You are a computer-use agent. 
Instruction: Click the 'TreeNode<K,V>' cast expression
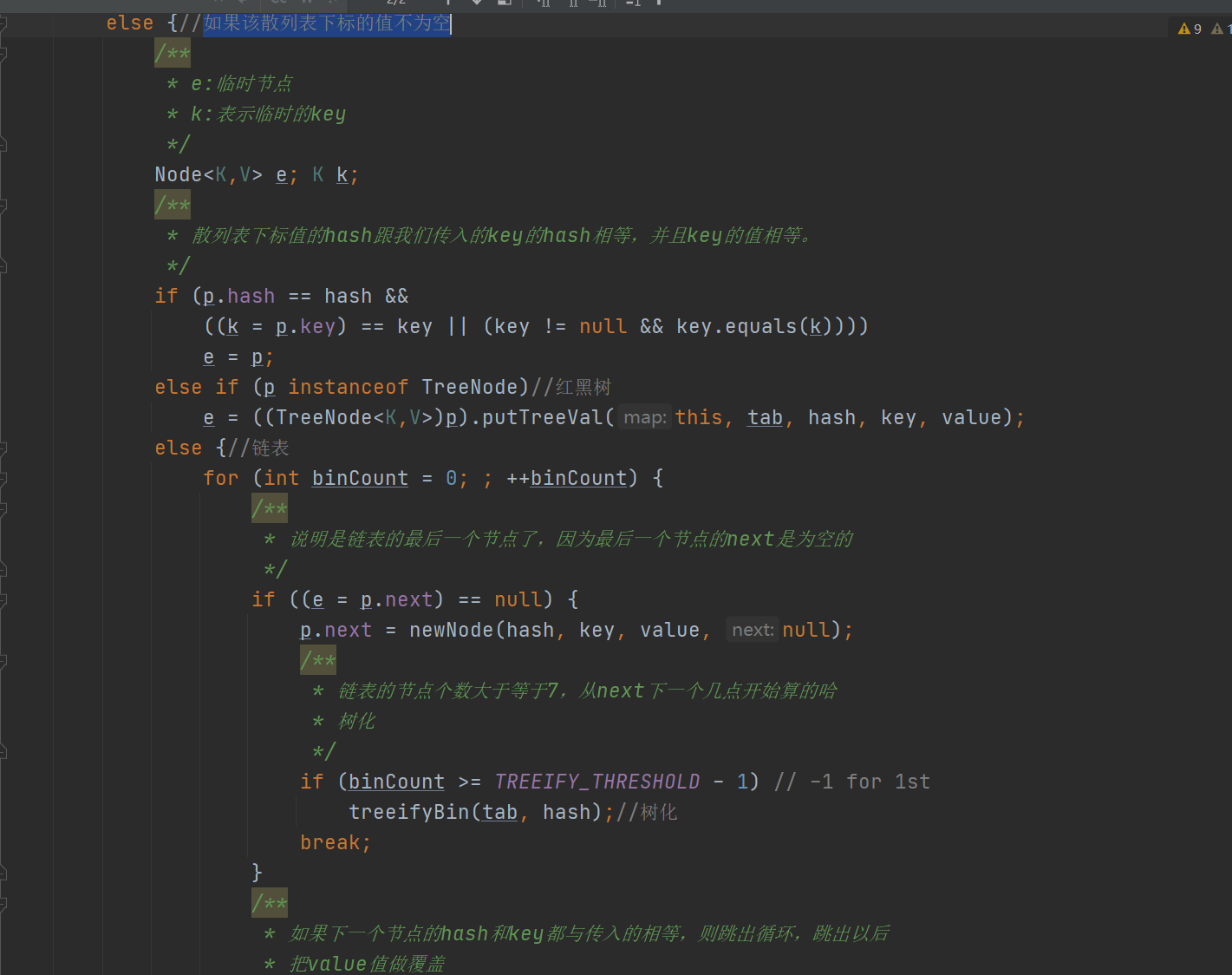point(355,418)
